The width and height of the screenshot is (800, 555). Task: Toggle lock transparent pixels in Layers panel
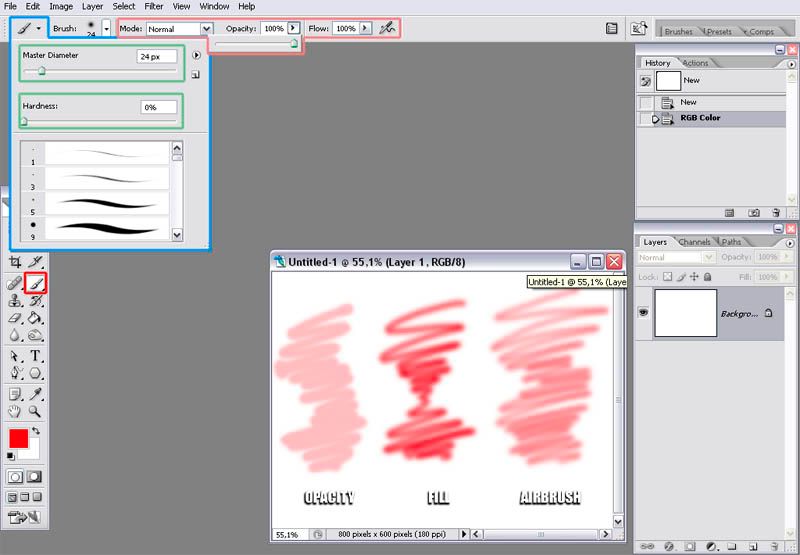coord(667,277)
